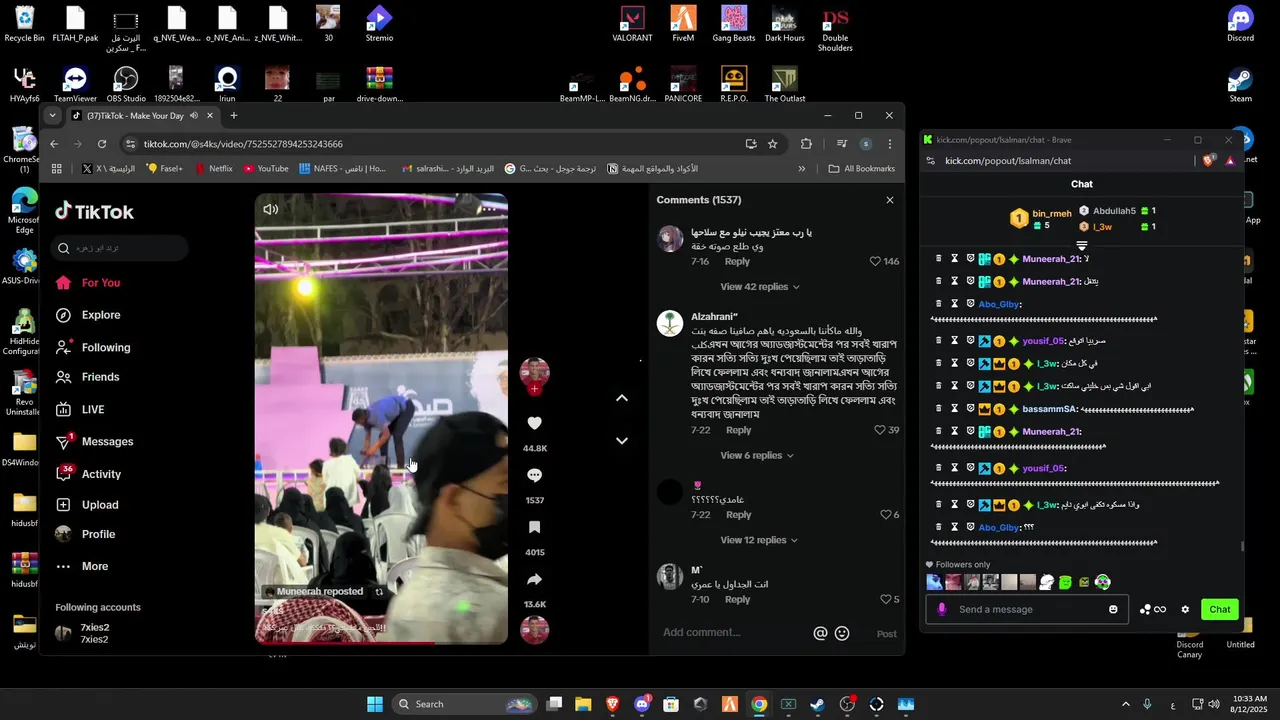Show hidden tray icons chevron
The width and height of the screenshot is (1280, 720).
tap(1125, 704)
